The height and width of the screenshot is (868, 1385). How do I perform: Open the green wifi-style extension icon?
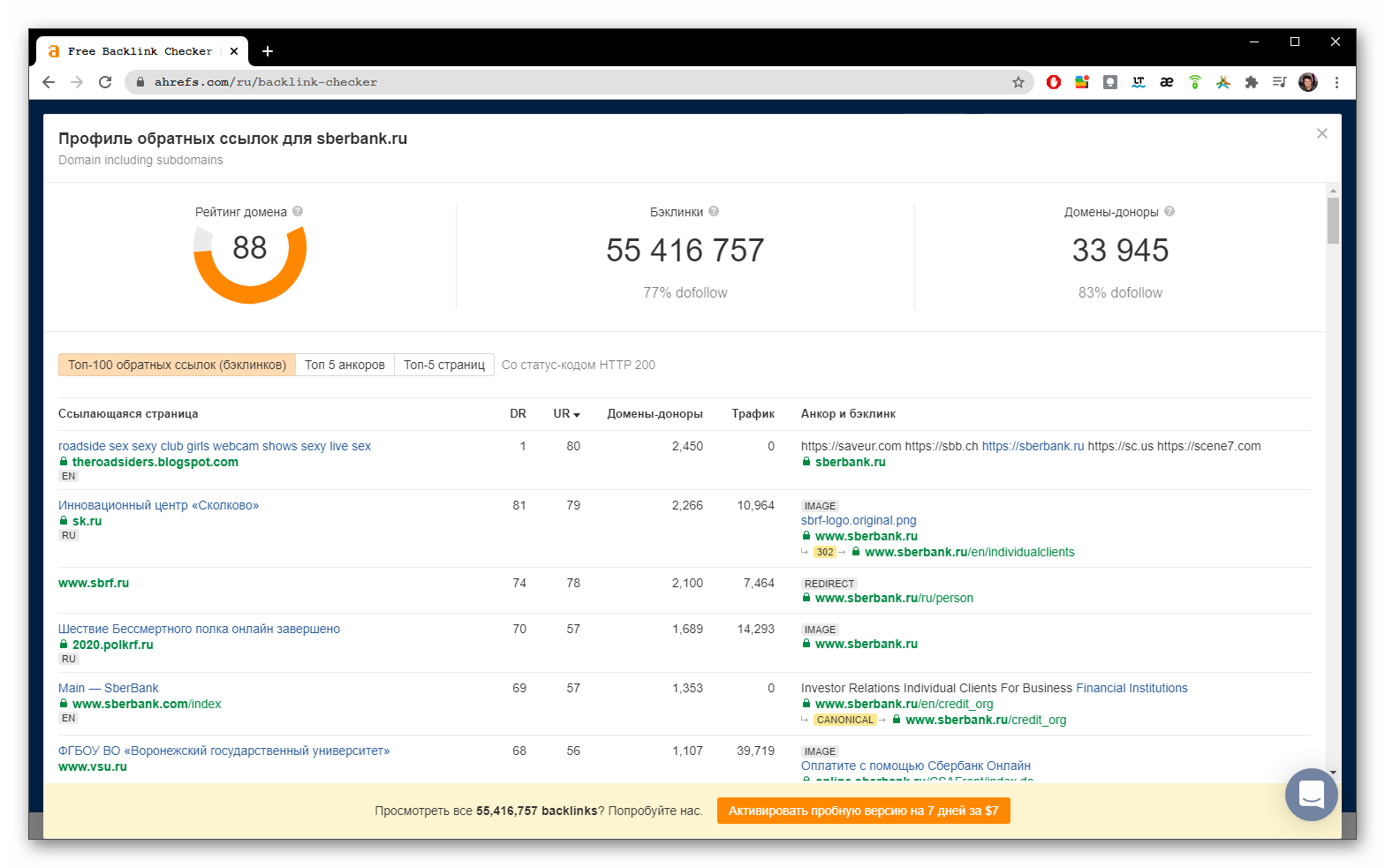click(1195, 82)
